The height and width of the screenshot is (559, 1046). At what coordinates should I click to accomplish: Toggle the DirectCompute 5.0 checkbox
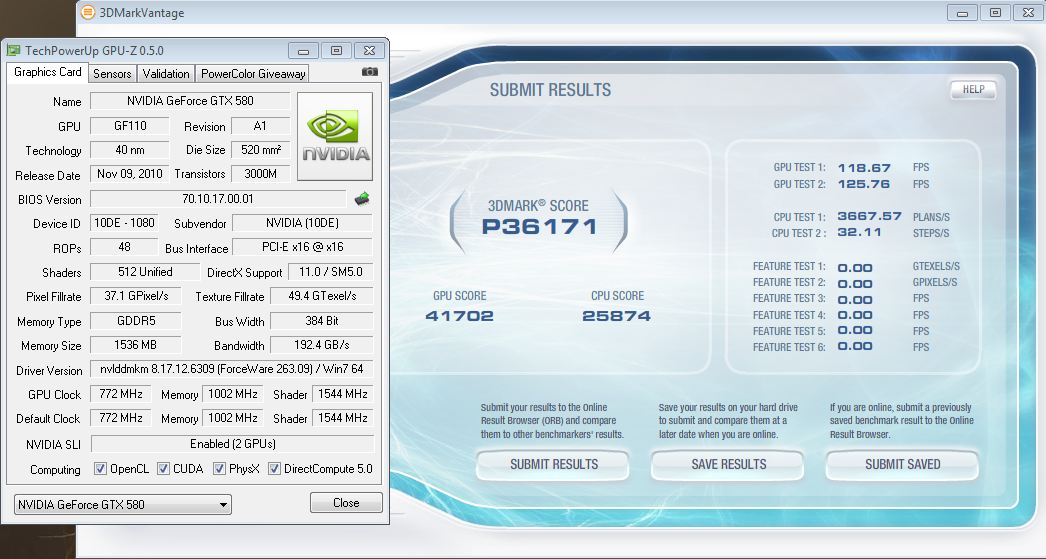274,469
